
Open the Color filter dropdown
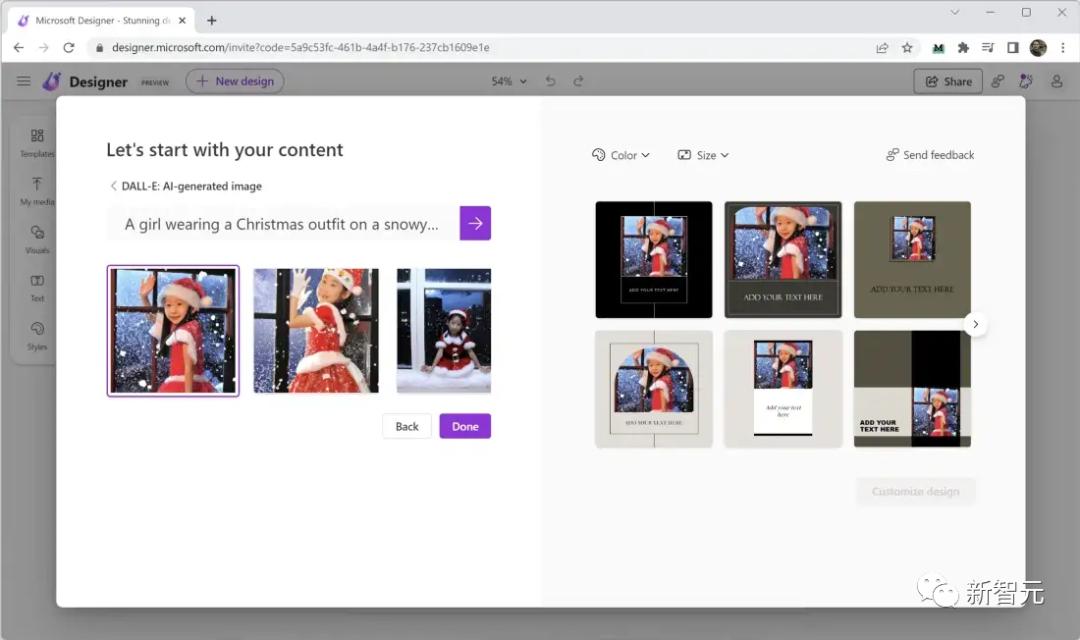tap(621, 155)
